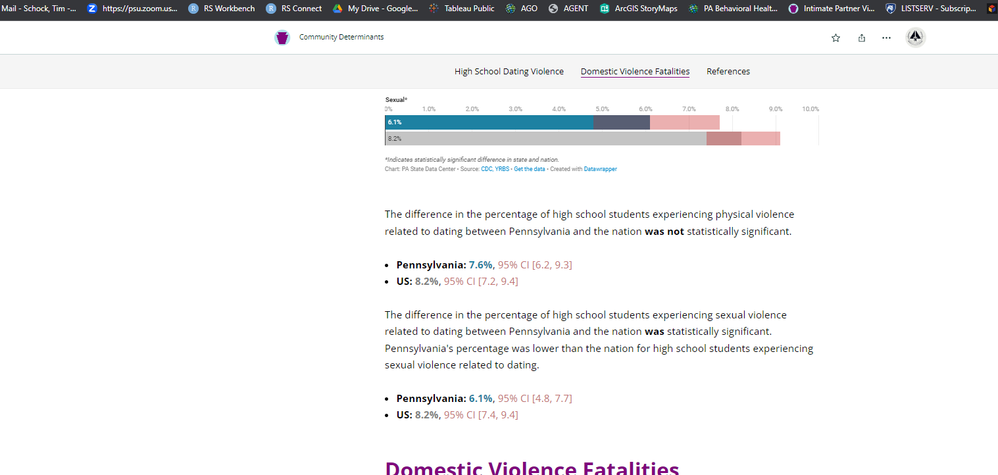The width and height of the screenshot is (998, 475).
Task: Click the Domestic Violence Fatalities purple heading
Action: pos(532,467)
